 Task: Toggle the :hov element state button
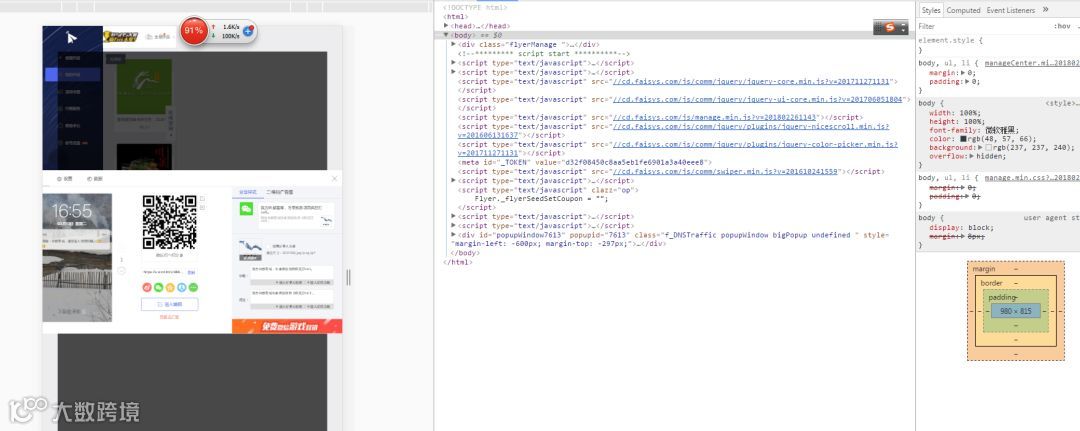click(x=1062, y=26)
